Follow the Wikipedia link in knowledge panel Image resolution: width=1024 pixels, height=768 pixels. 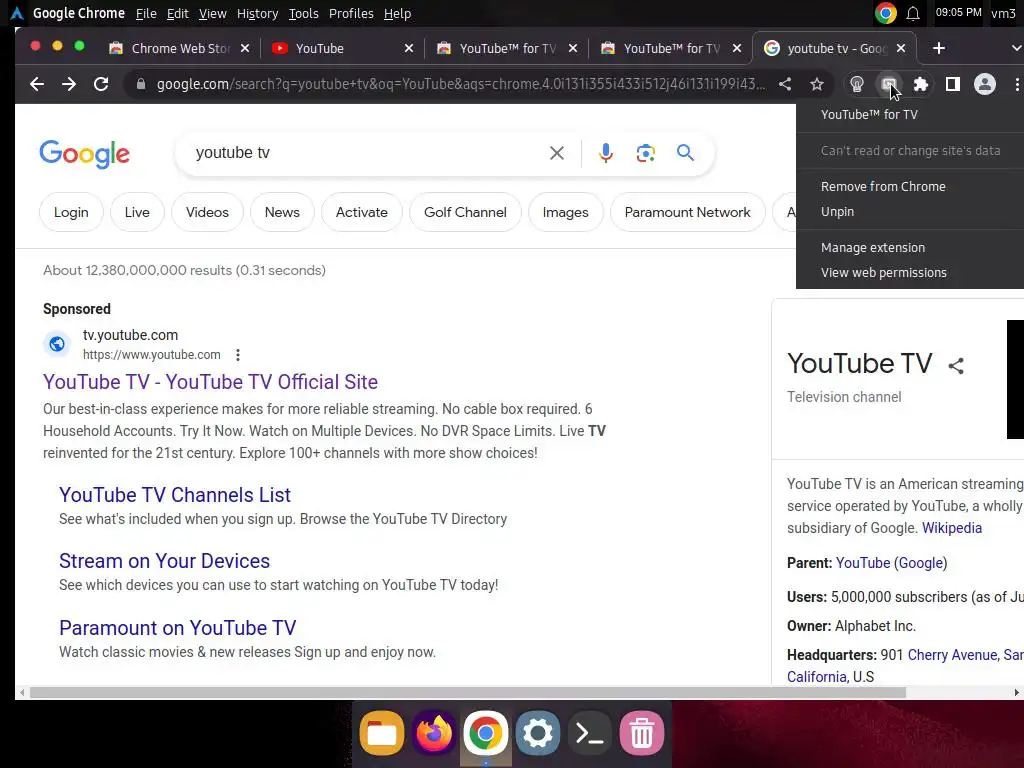tap(952, 528)
